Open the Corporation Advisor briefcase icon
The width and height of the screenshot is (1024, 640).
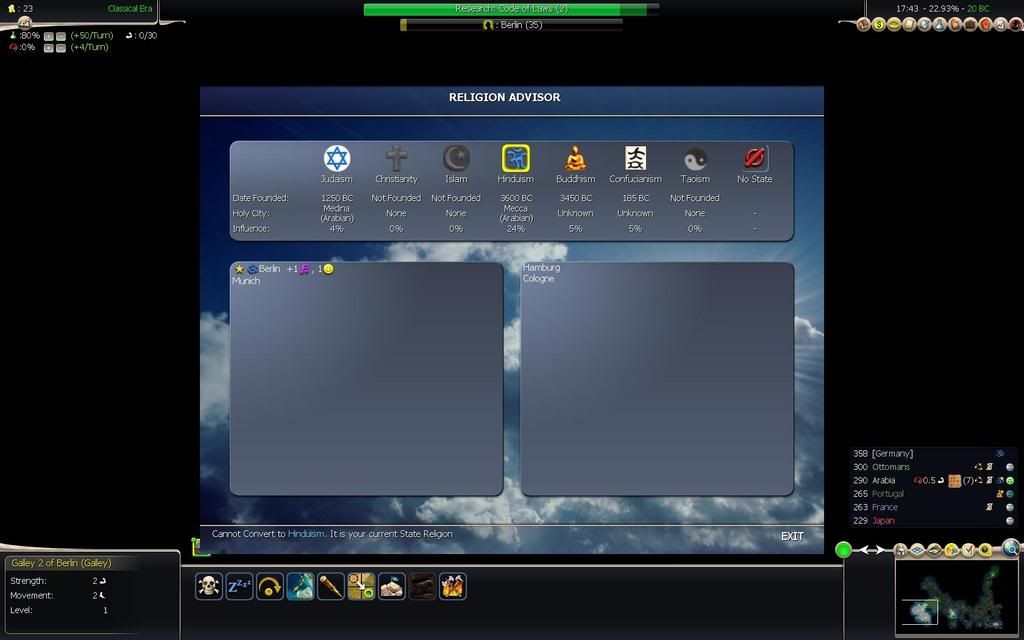tap(970, 24)
